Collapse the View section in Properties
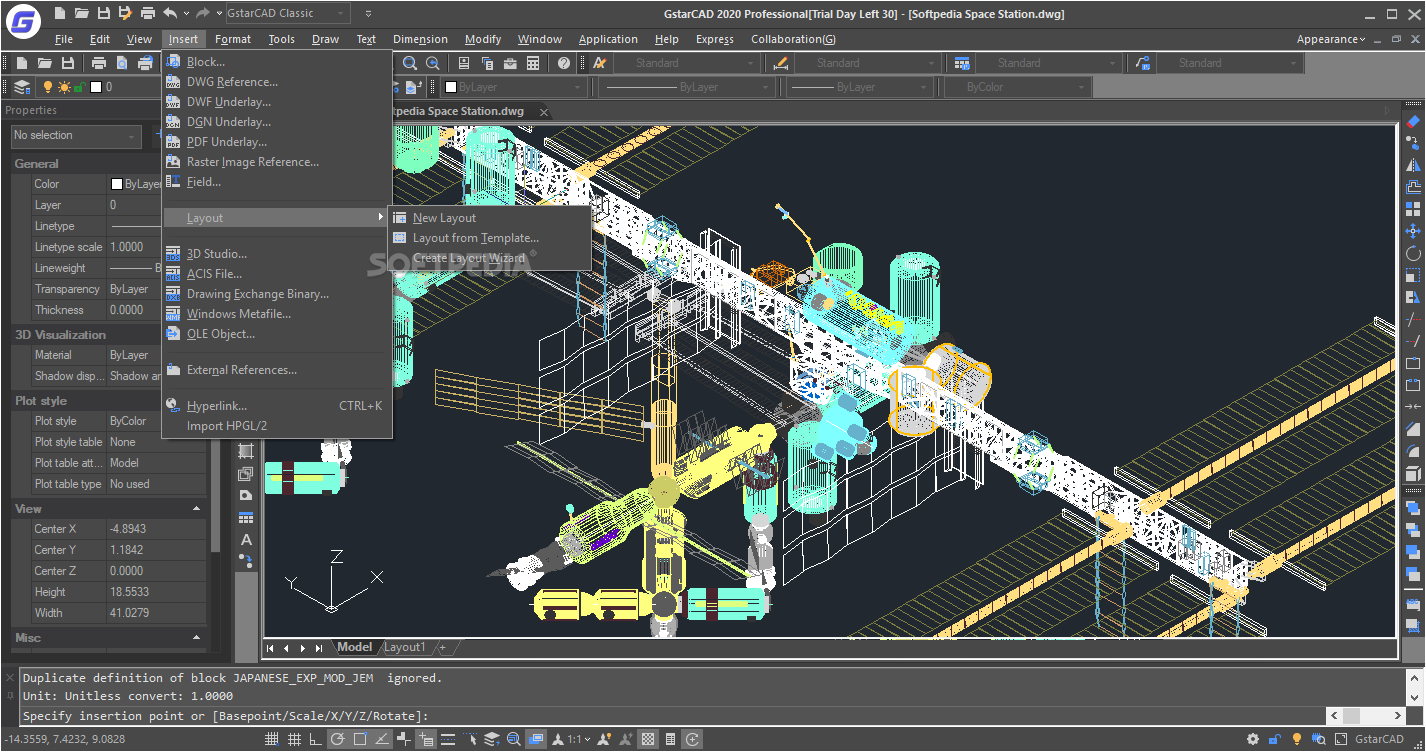Screen dimensions: 1426x752 coord(197,509)
